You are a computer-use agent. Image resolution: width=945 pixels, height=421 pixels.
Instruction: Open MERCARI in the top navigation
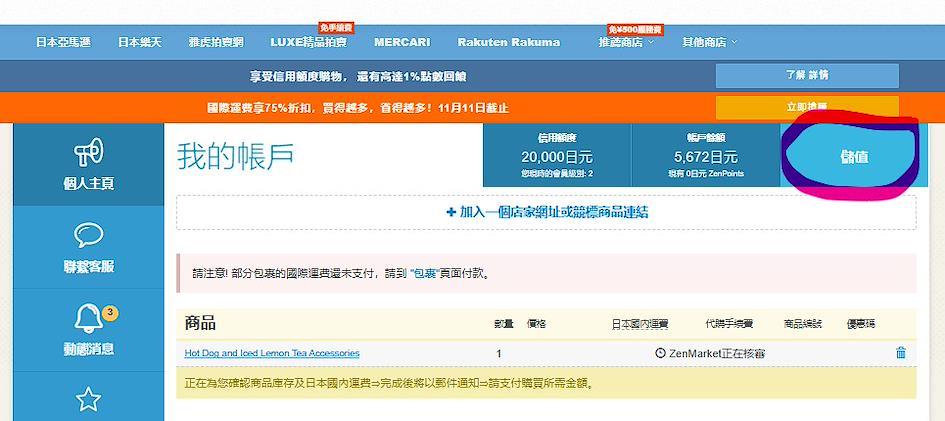(402, 42)
